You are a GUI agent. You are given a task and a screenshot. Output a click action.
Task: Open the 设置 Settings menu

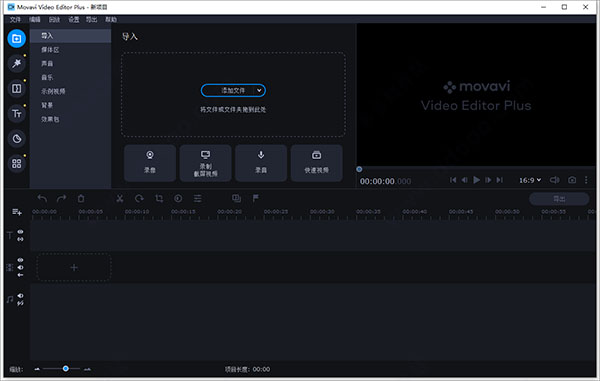tap(73, 20)
